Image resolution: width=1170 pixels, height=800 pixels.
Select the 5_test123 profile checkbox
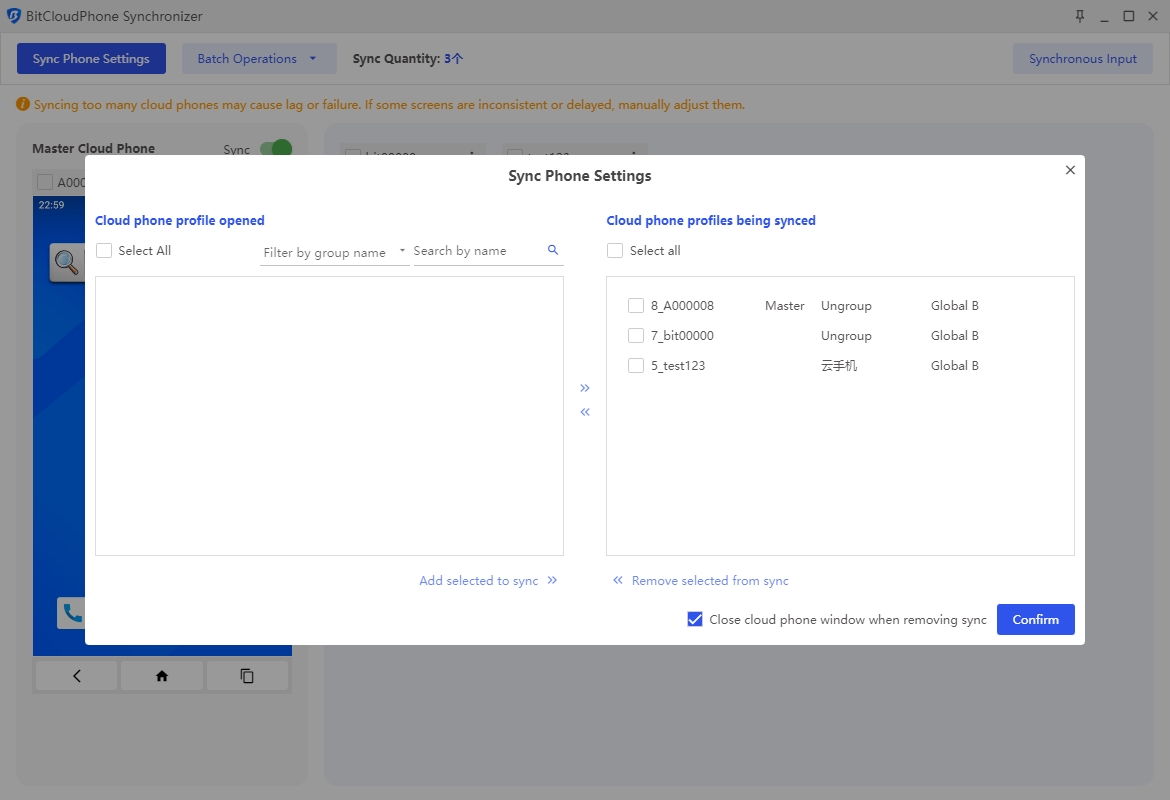coord(636,366)
